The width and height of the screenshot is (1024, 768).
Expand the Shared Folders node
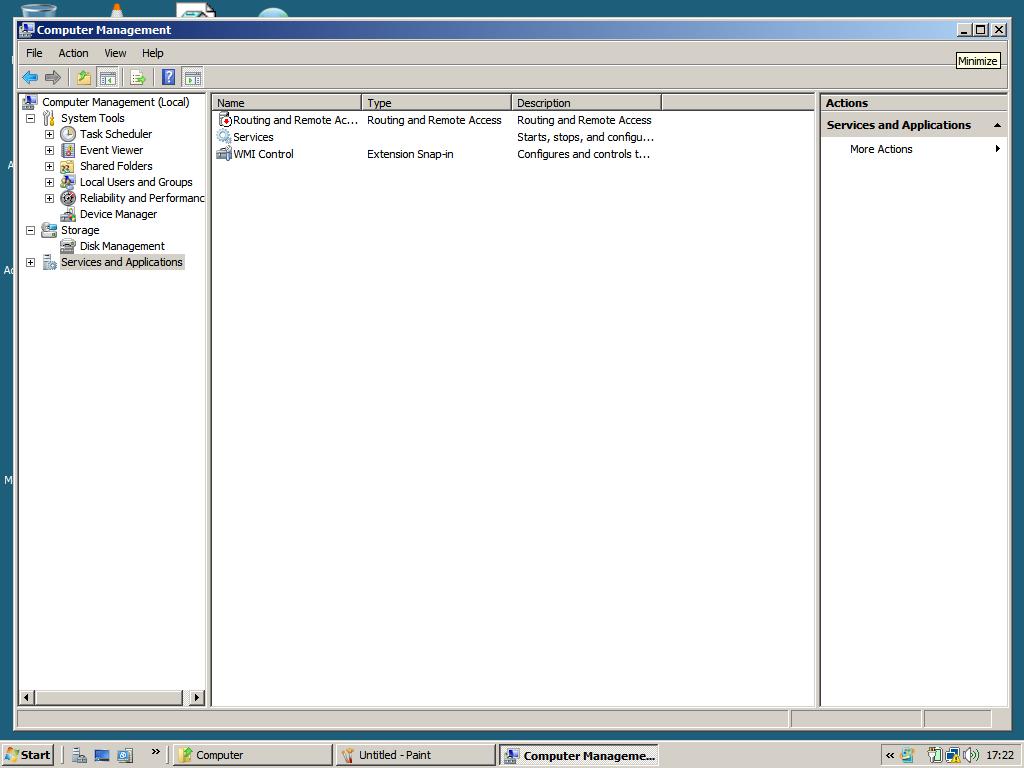(49, 166)
